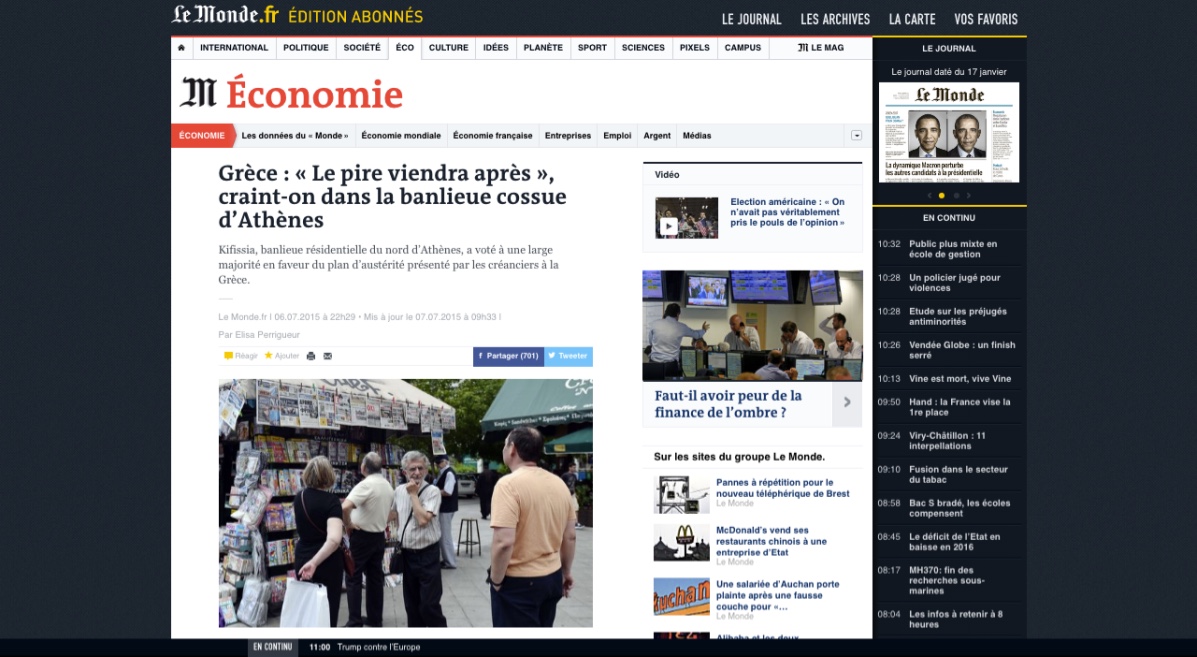The width and height of the screenshot is (1197, 657).
Task: Open the McDonald's article thumbnail
Action: (682, 543)
